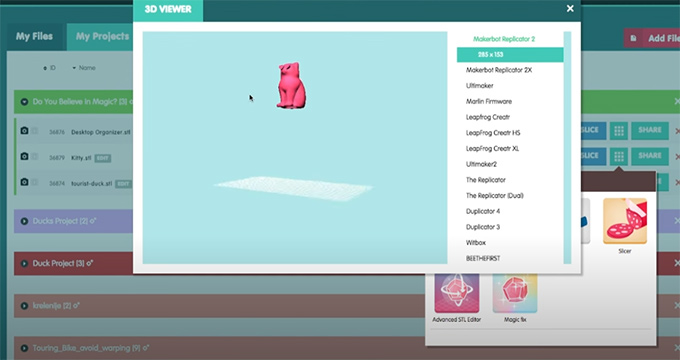Viewport: 680px width, 360px height.
Task: Expand the Duck Project folder
Action: (x=24, y=263)
